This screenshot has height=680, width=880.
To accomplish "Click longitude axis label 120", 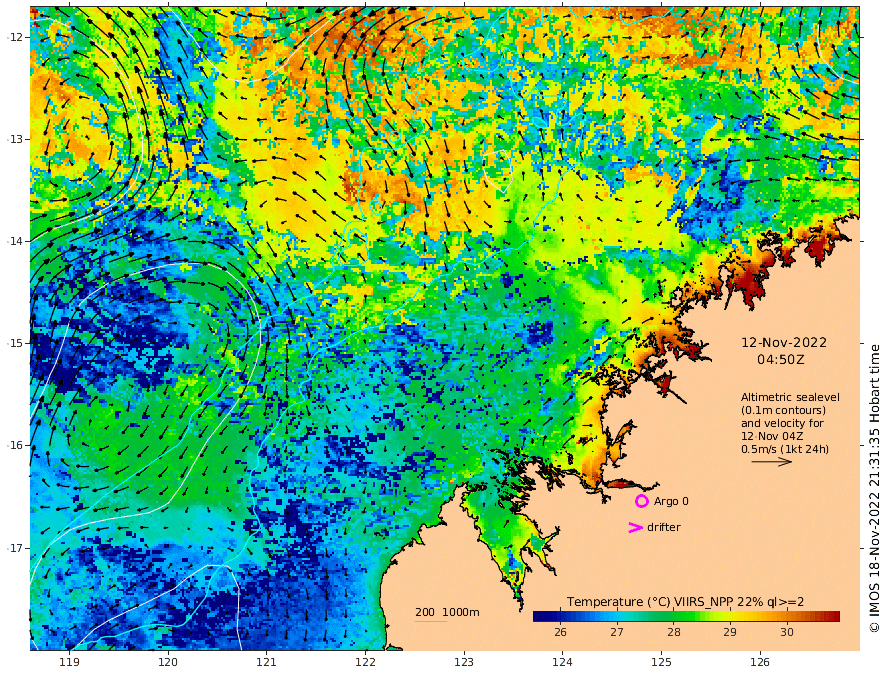I will coord(168,662).
